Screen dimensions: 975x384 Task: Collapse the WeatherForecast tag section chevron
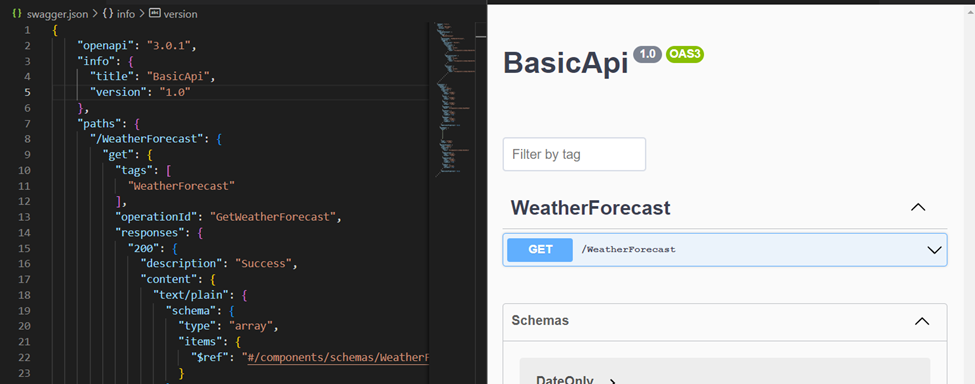pos(918,208)
